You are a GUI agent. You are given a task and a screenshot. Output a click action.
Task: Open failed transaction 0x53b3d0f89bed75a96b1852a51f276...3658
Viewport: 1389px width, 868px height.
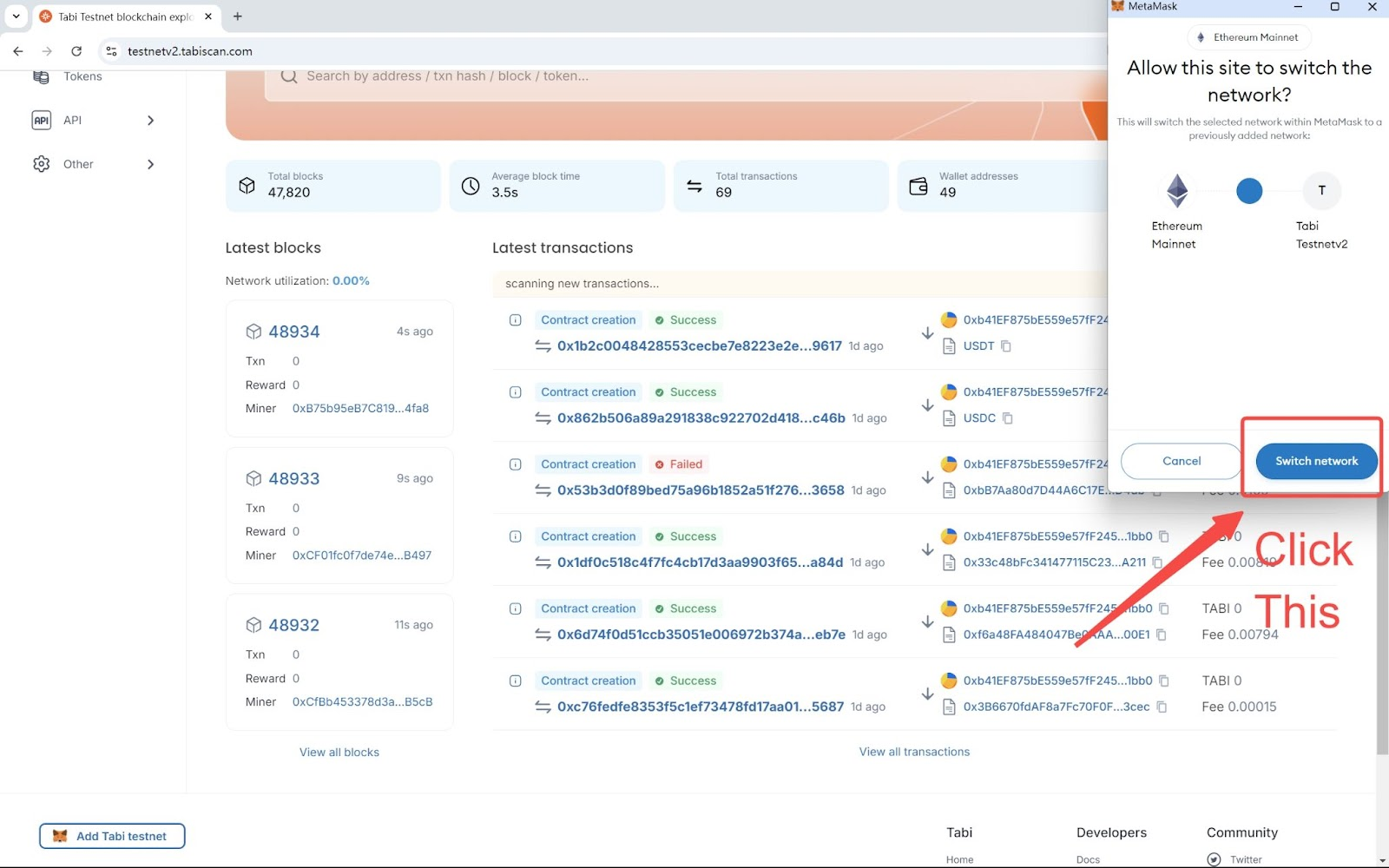[701, 490]
